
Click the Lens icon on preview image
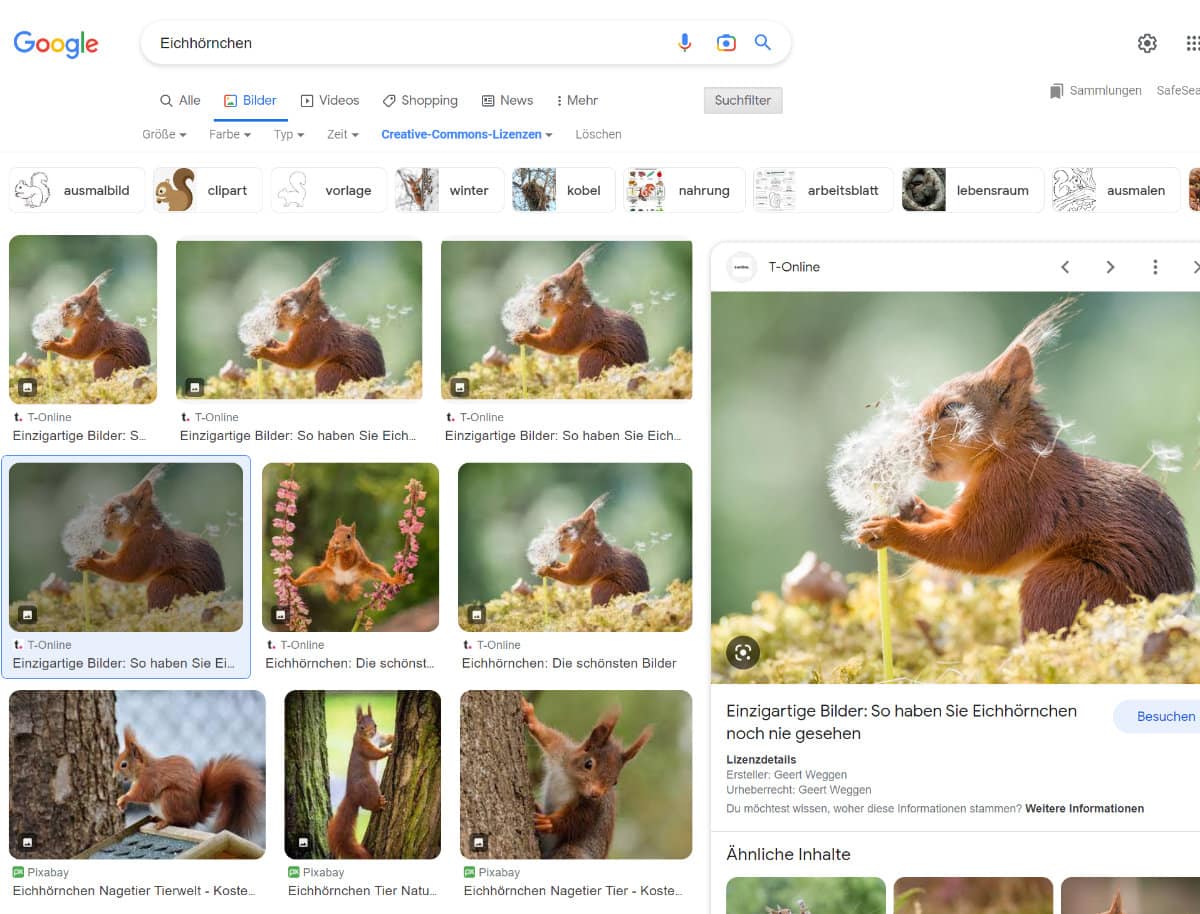click(743, 653)
